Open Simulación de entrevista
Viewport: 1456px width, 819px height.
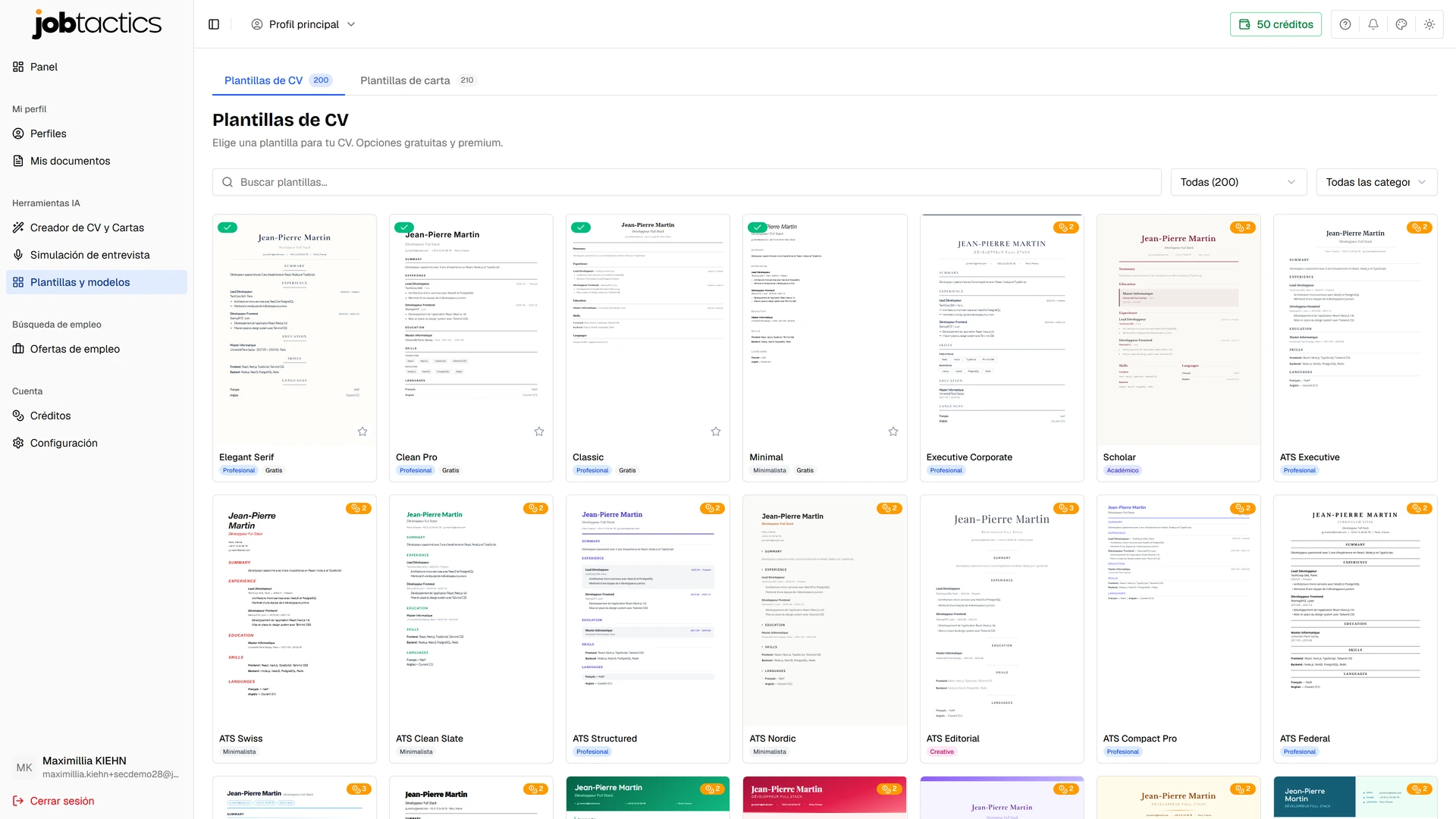click(x=96, y=255)
